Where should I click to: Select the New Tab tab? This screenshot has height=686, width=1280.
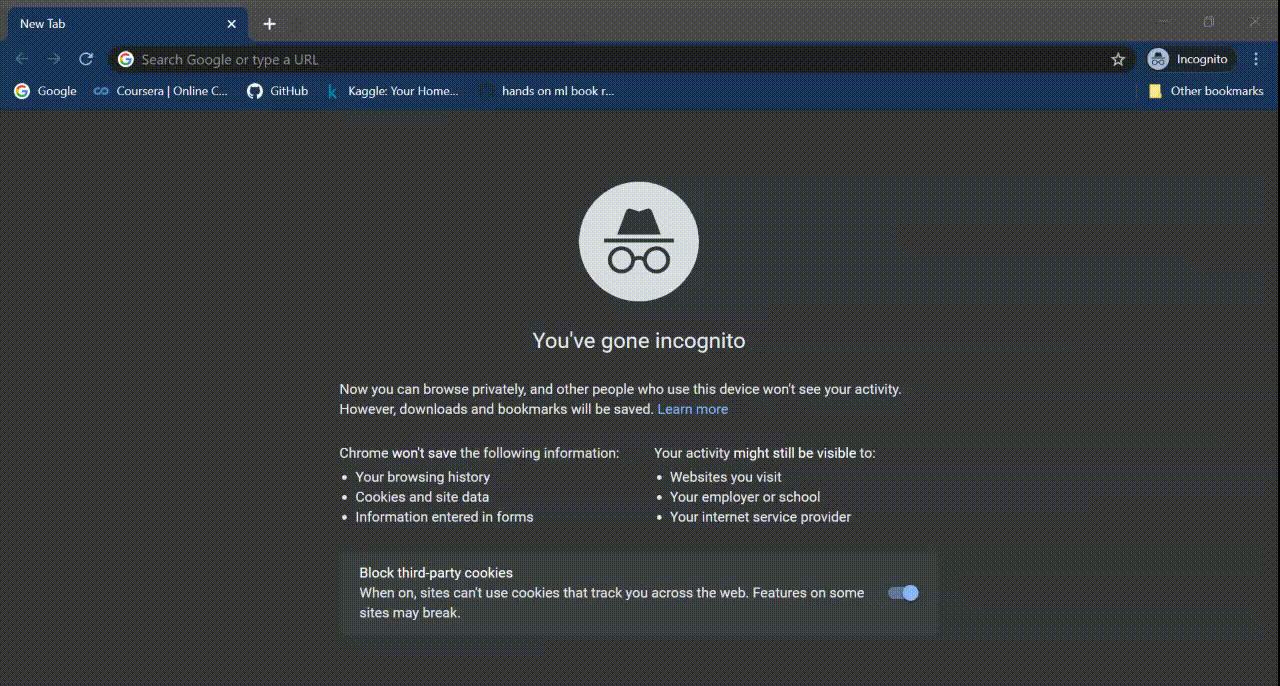[x=110, y=24]
